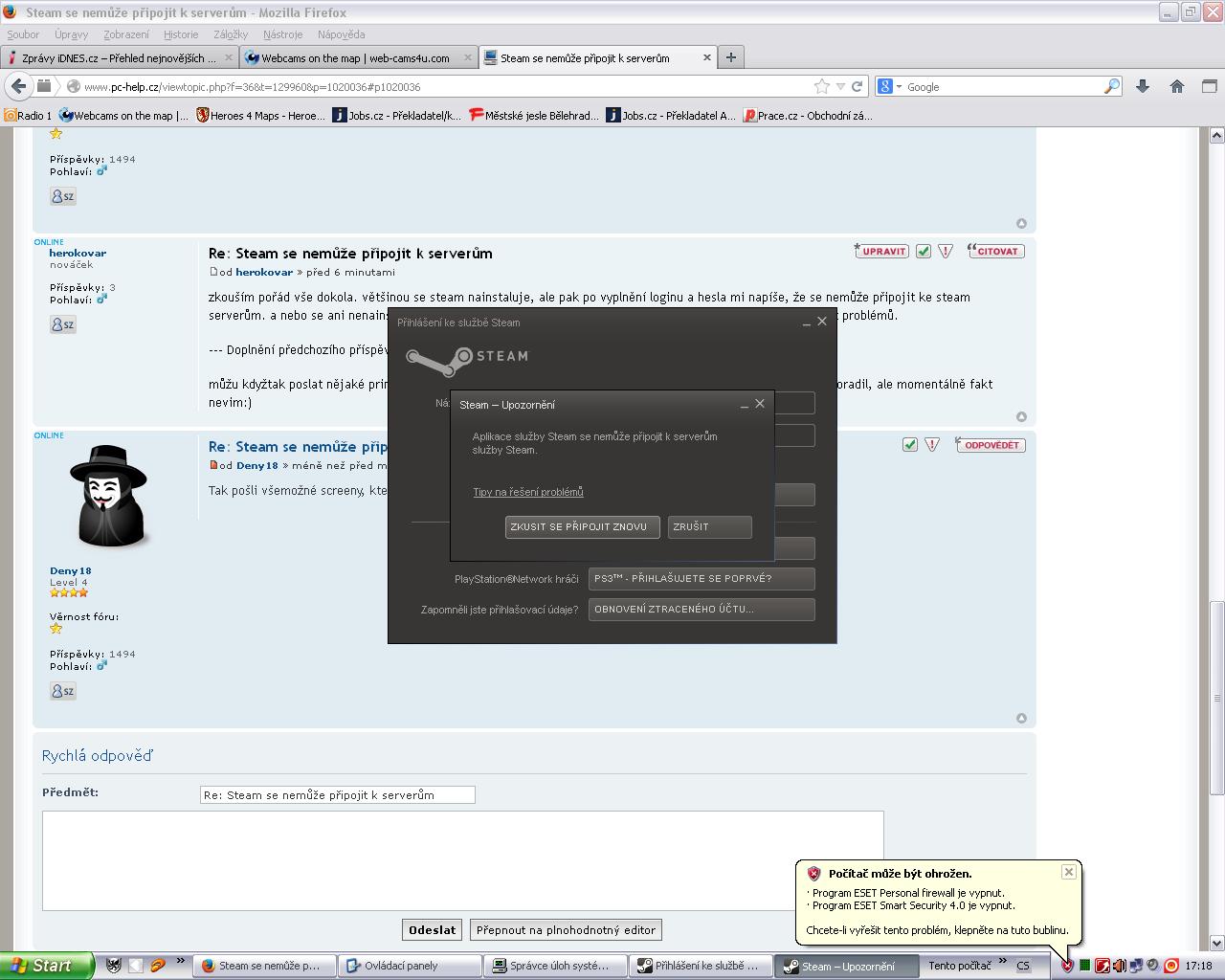Close the ESET warning balloon

1069,872
